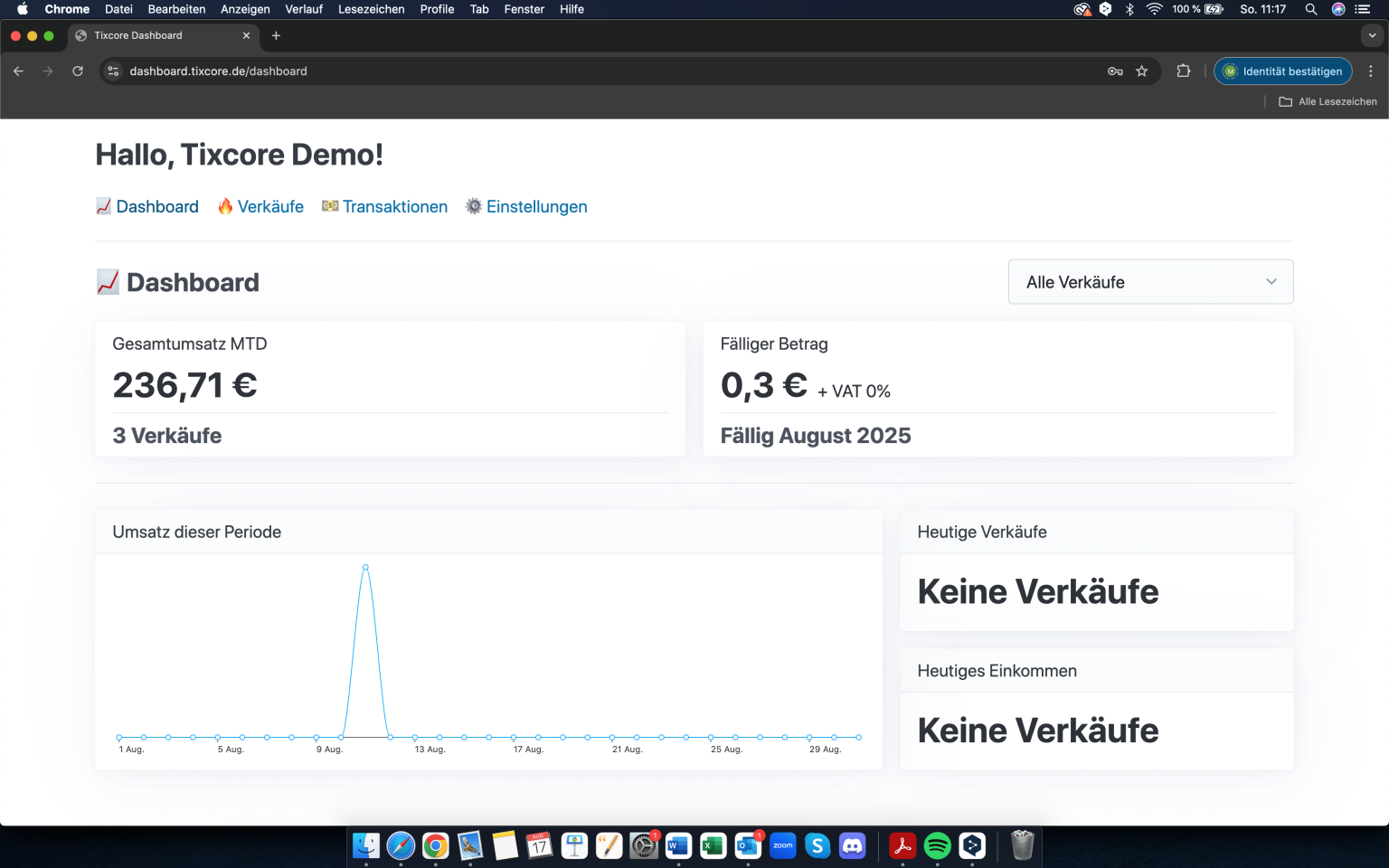Open the Lesezeichen menu
This screenshot has height=868, width=1389.
point(371,9)
